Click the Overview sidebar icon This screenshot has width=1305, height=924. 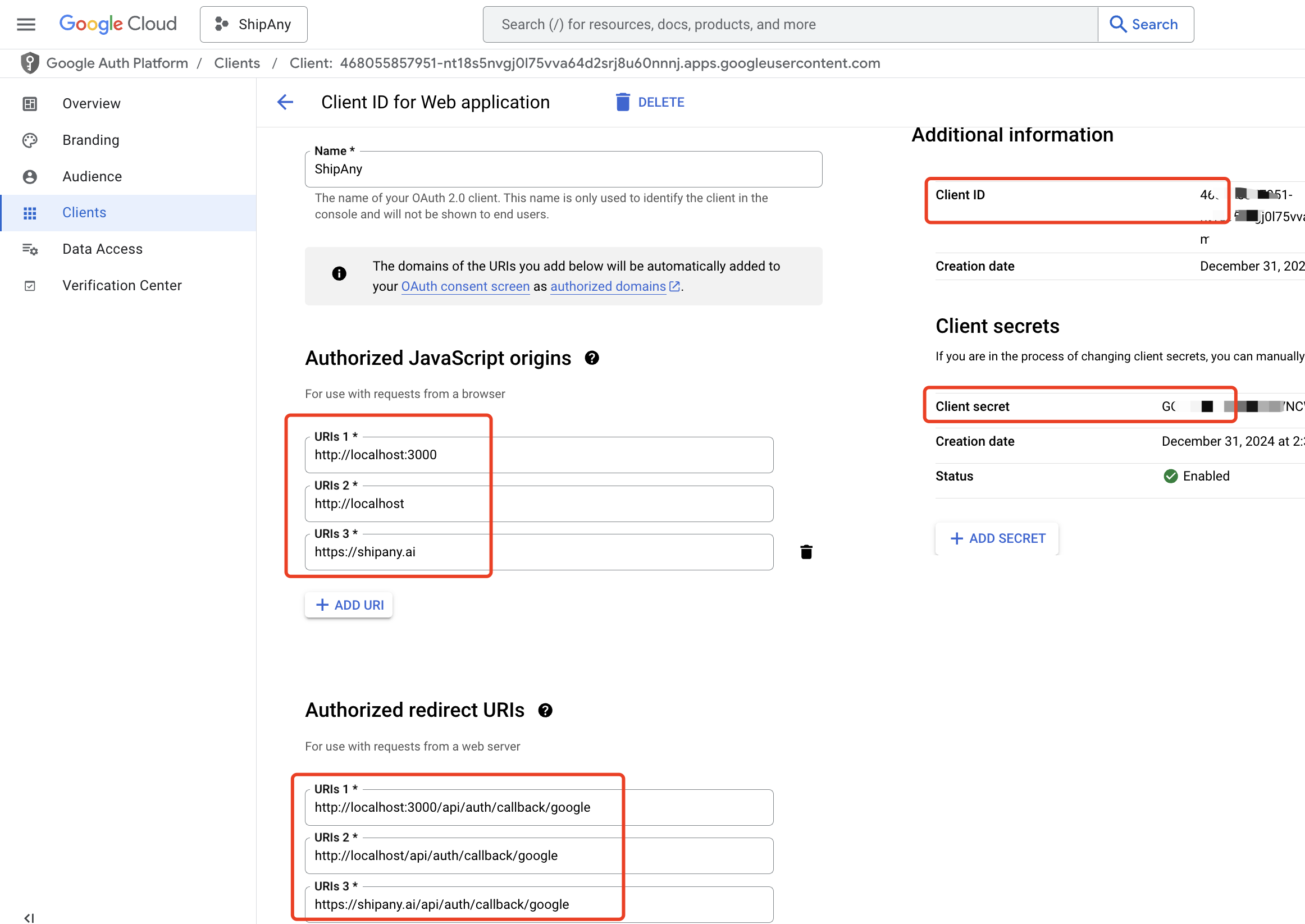[30, 103]
